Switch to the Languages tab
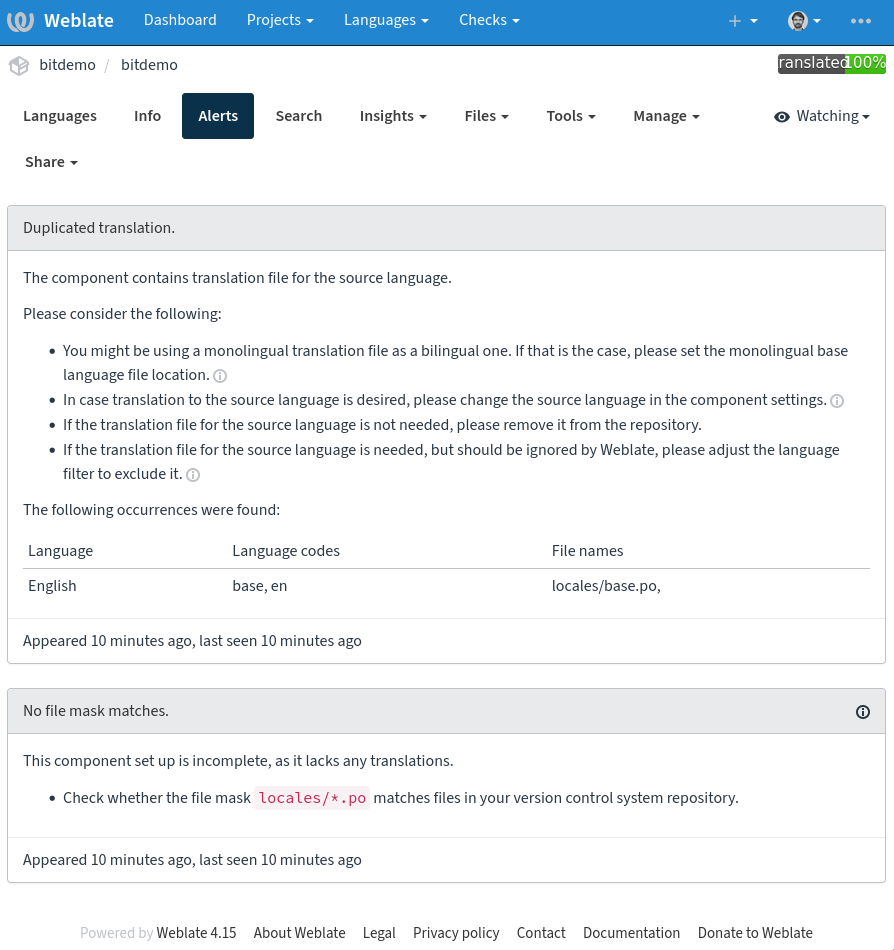The height and width of the screenshot is (950, 894). (x=60, y=116)
